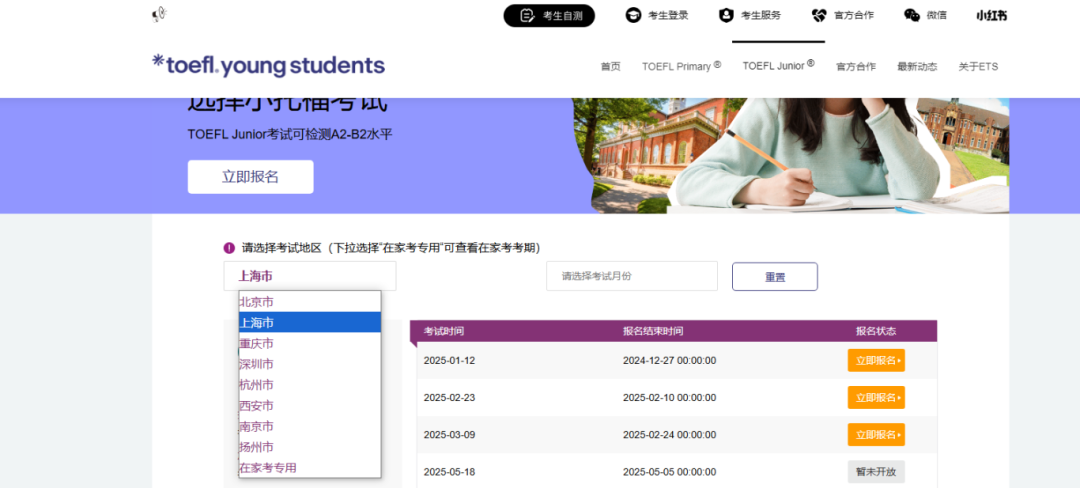Viewport: 1080px width, 488px height.
Task: Click the exam date 2025-02-23
Action: coord(449,397)
